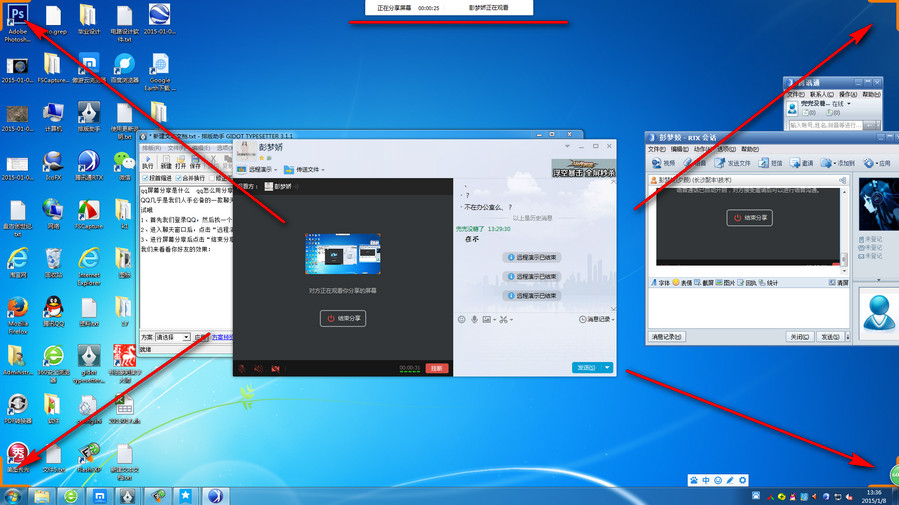Image resolution: width=899 pixels, height=505 pixels.
Task: Click the emoji face icon in QQ chat
Action: click(x=461, y=319)
